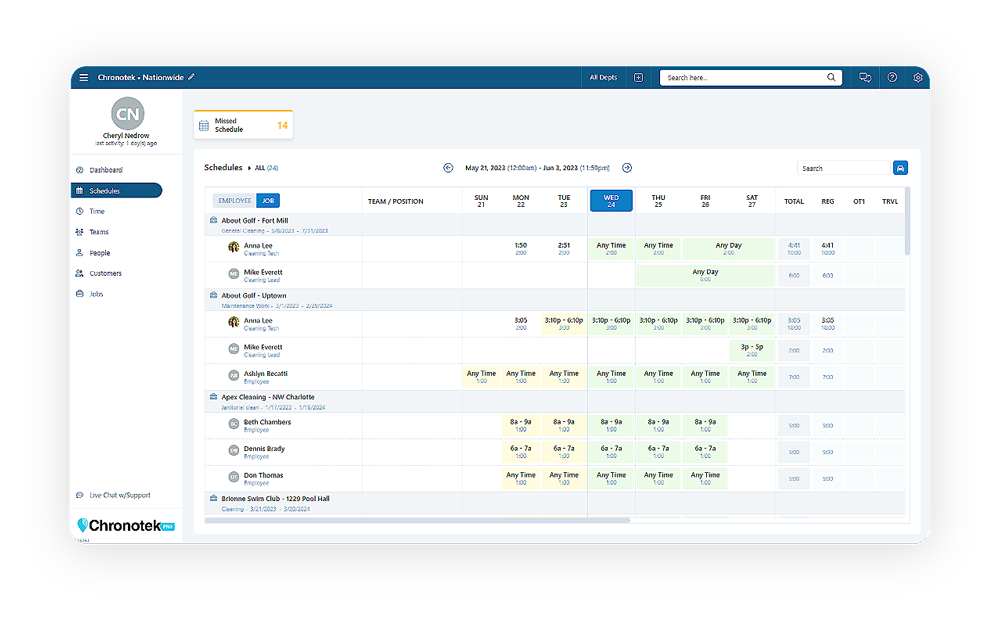Viewport: 1000px width, 618px height.
Task: Open the All Depts dropdown
Action: point(602,76)
